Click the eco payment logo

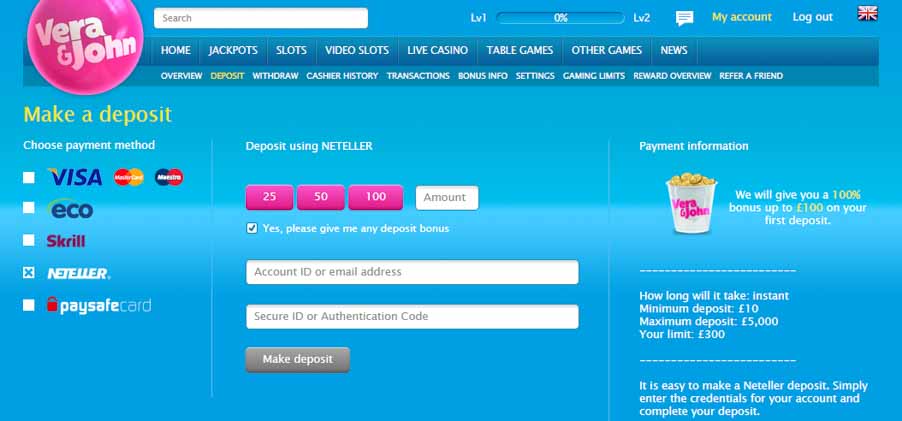click(70, 209)
